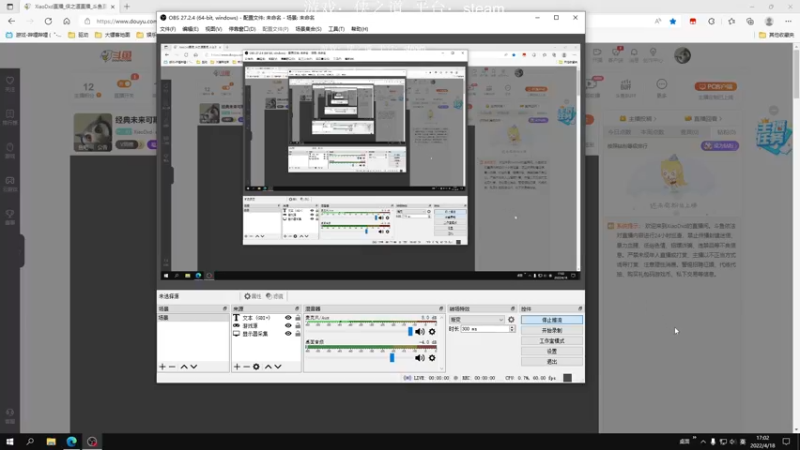Lock the 文本 (GDI+) source
Screen dimensions: 800x450
pos(298,318)
